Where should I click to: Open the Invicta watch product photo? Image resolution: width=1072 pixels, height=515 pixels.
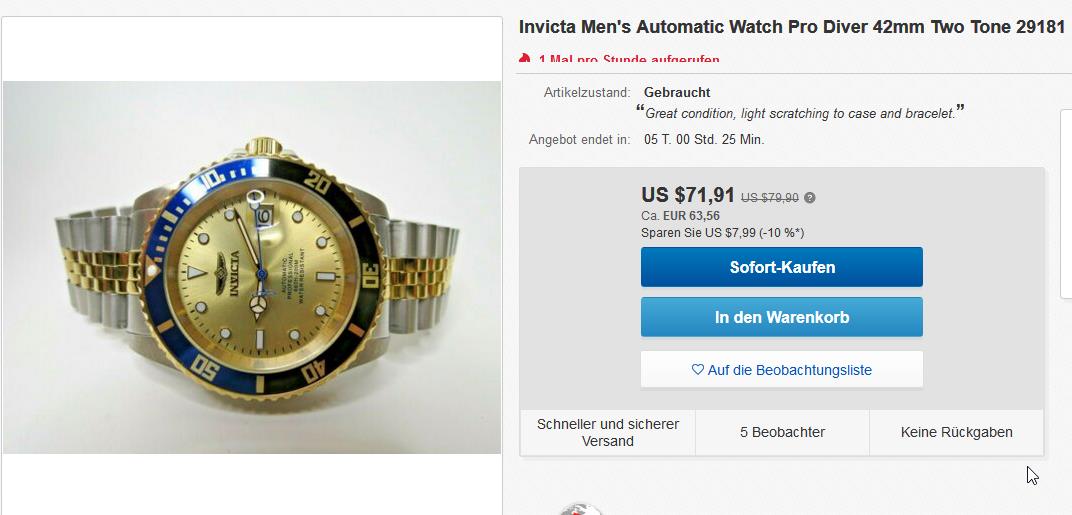(x=252, y=267)
